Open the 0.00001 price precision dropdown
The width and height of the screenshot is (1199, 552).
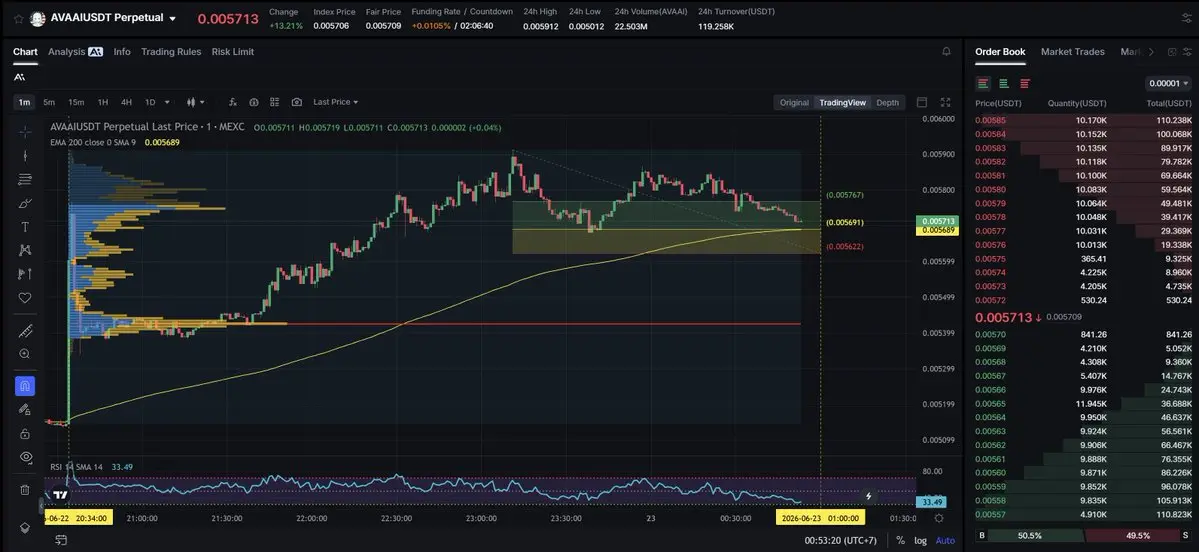pyautogui.click(x=1168, y=83)
